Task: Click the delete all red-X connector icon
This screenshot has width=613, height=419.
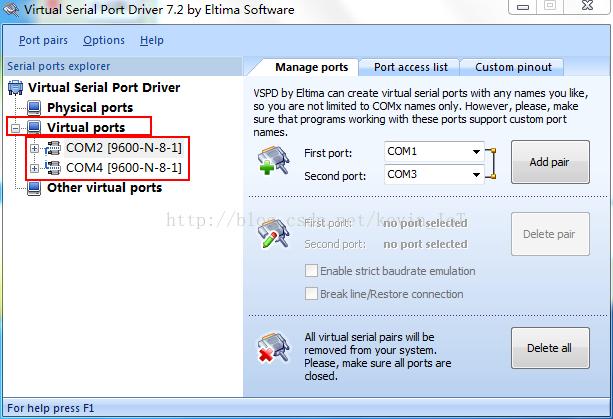Action: tap(273, 348)
